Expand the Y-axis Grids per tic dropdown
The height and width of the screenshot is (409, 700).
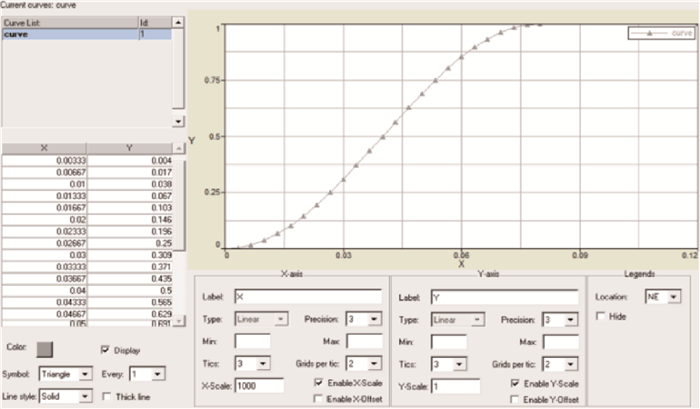tap(569, 363)
